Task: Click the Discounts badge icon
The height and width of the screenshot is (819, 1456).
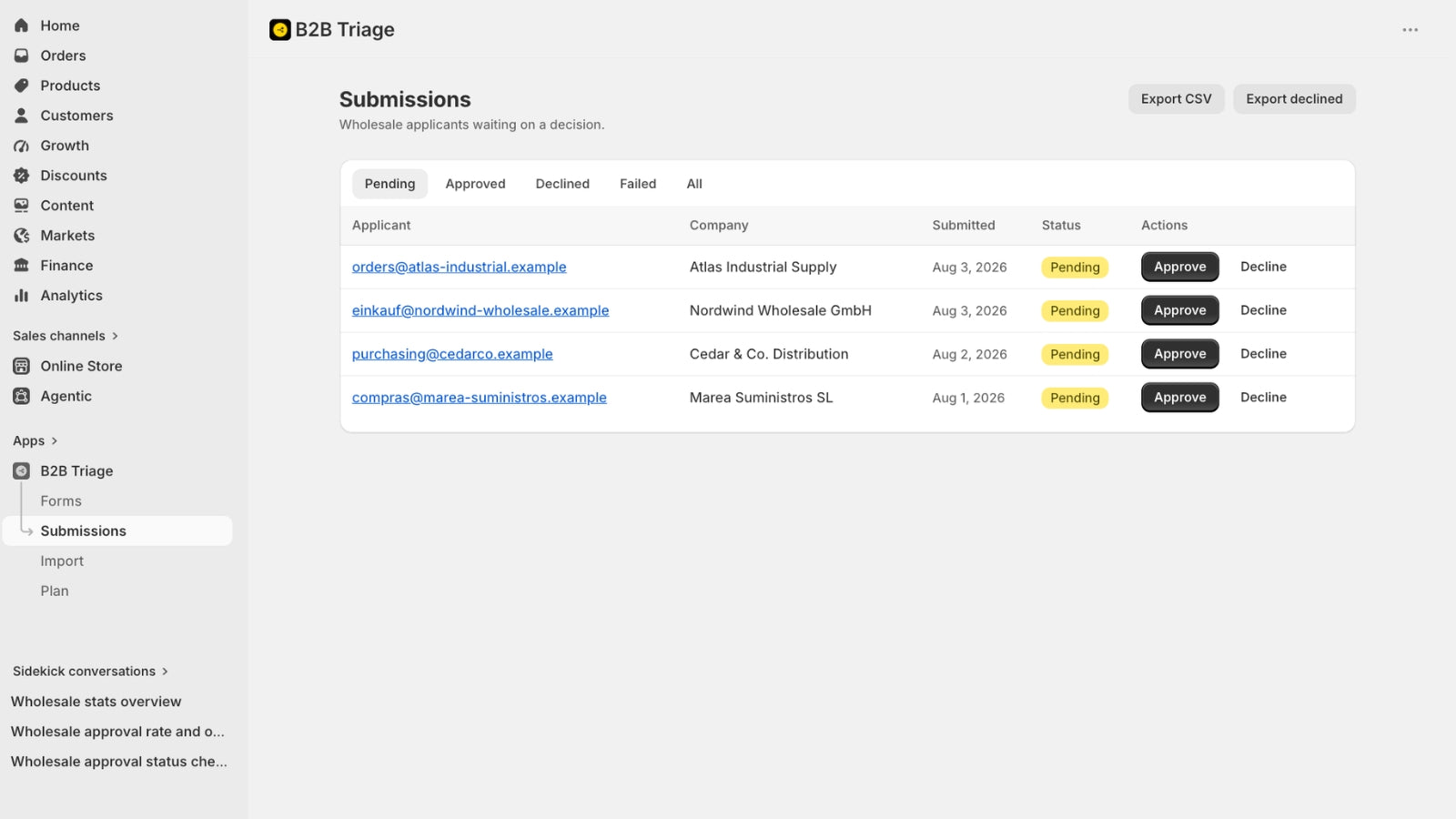Action: [21, 176]
